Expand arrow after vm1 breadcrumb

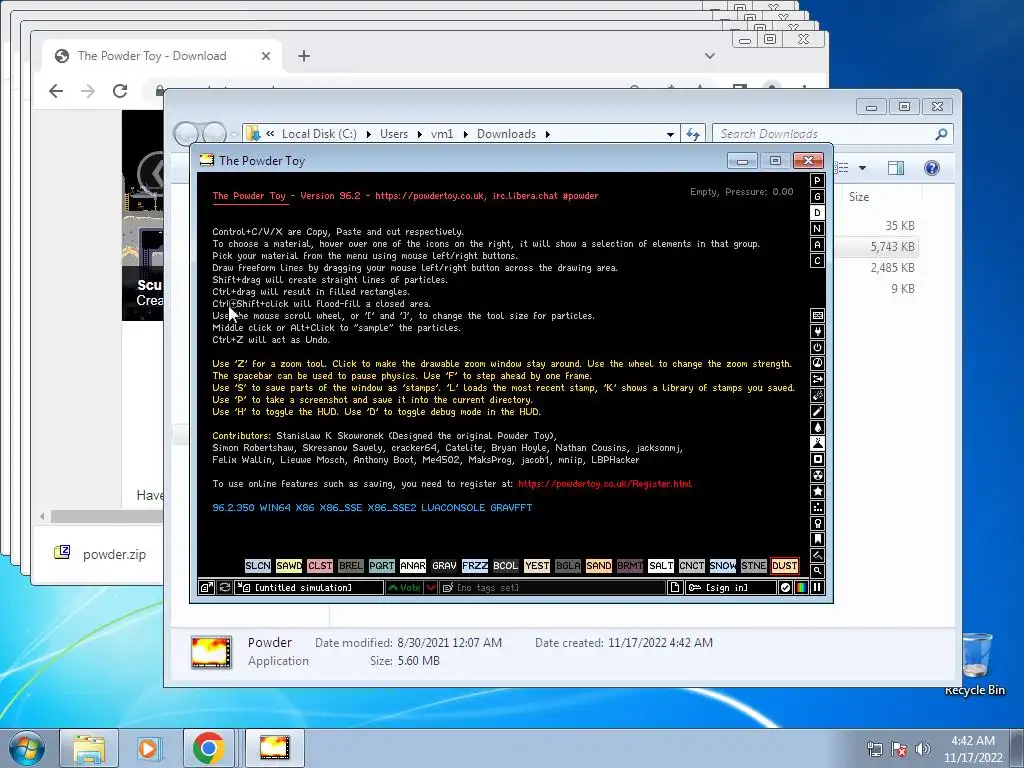click(466, 134)
